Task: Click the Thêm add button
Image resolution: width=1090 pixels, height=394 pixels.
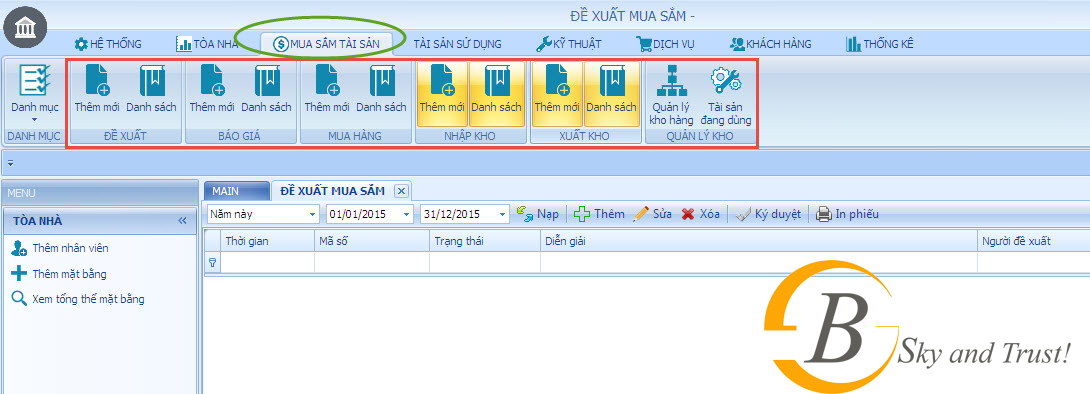Action: pyautogui.click(x=599, y=214)
